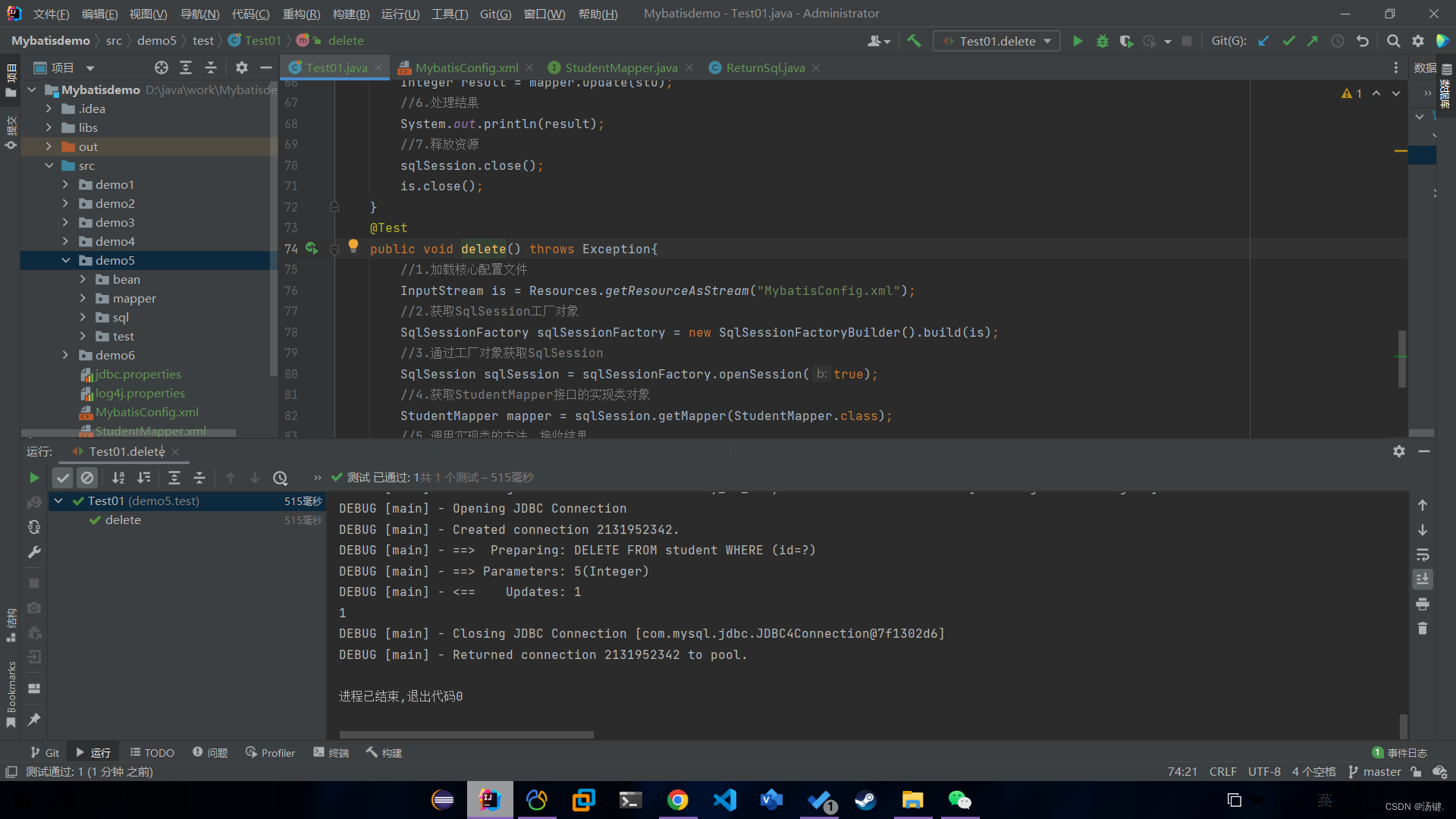Open the 文件(F) menu
The image size is (1456, 819).
(51, 14)
